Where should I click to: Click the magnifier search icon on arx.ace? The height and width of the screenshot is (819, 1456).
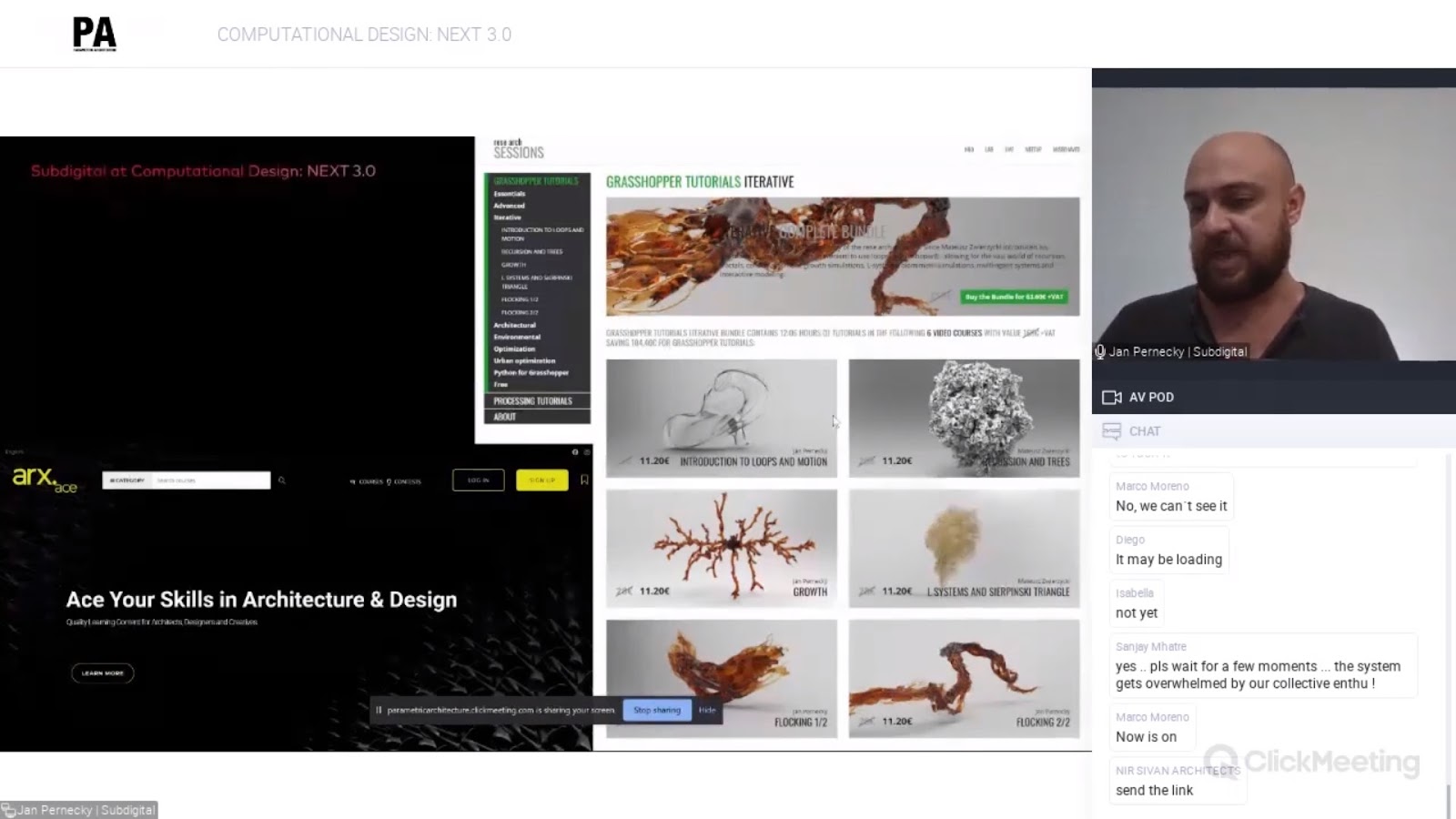tap(282, 480)
